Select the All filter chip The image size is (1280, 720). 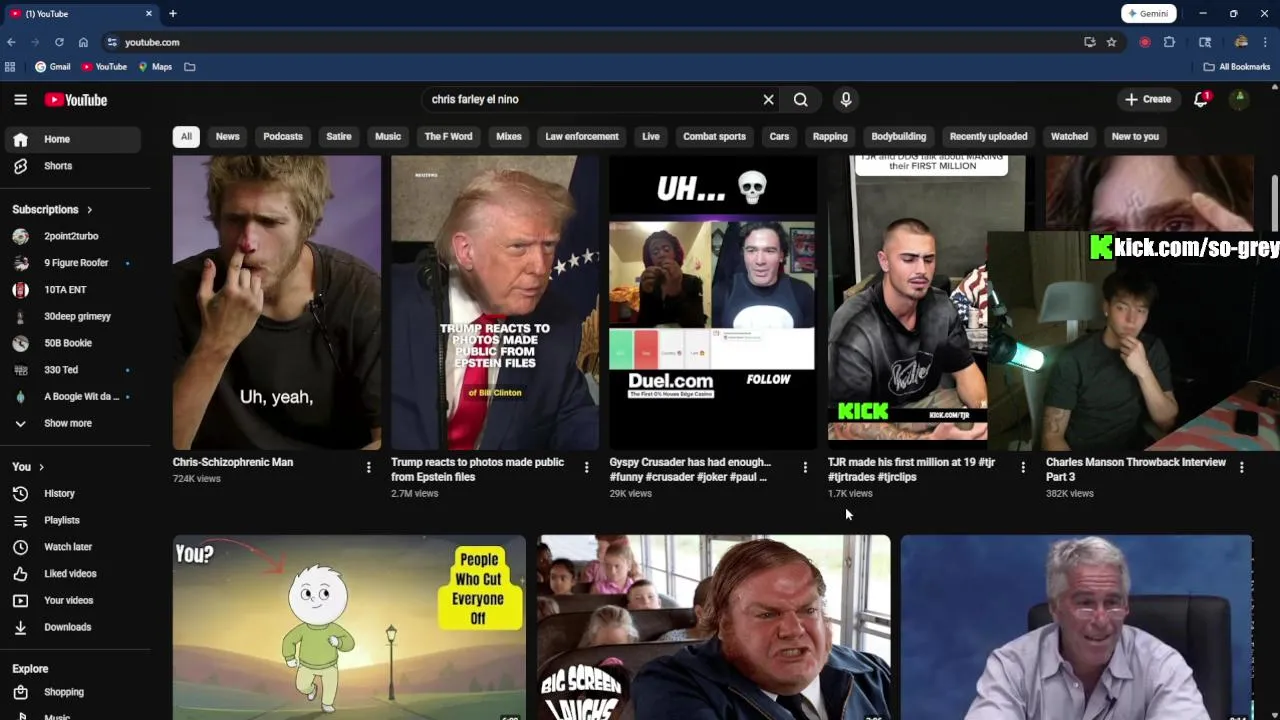pos(186,136)
